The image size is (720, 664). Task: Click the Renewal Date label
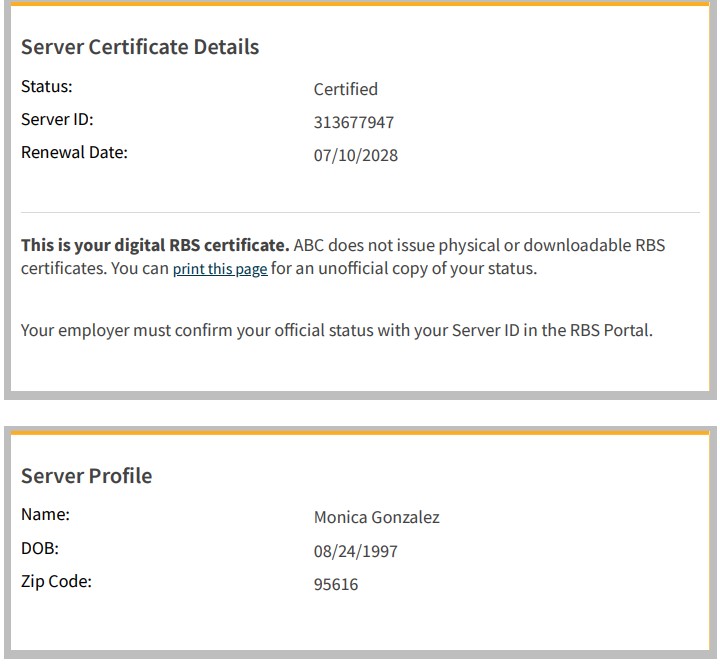pos(74,152)
